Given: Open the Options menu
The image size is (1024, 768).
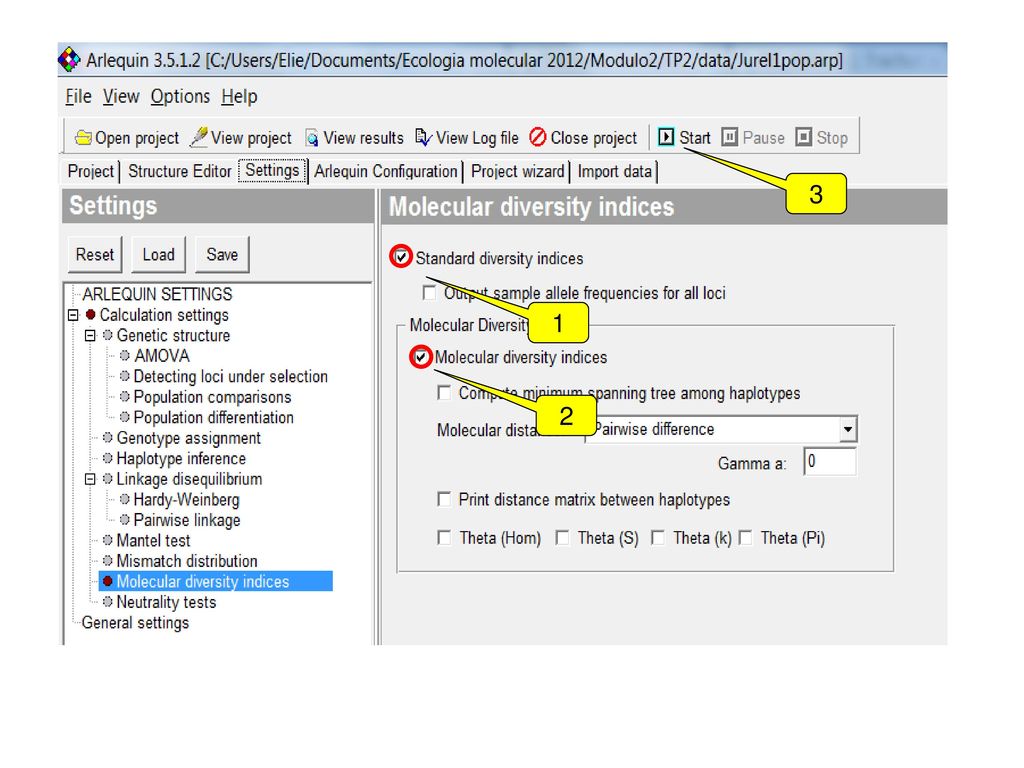Looking at the screenshot, I should [180, 97].
